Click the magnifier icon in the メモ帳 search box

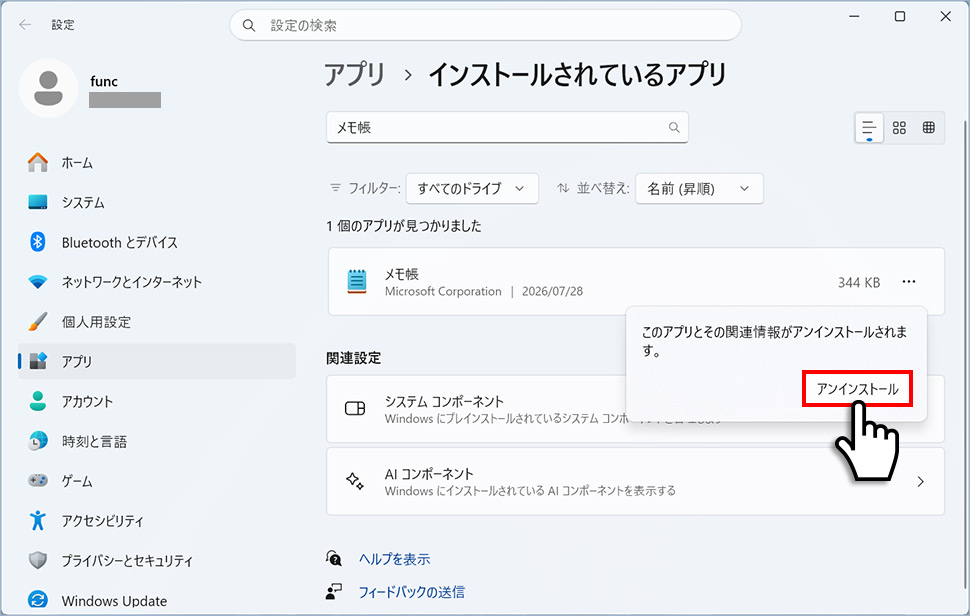pyautogui.click(x=674, y=127)
